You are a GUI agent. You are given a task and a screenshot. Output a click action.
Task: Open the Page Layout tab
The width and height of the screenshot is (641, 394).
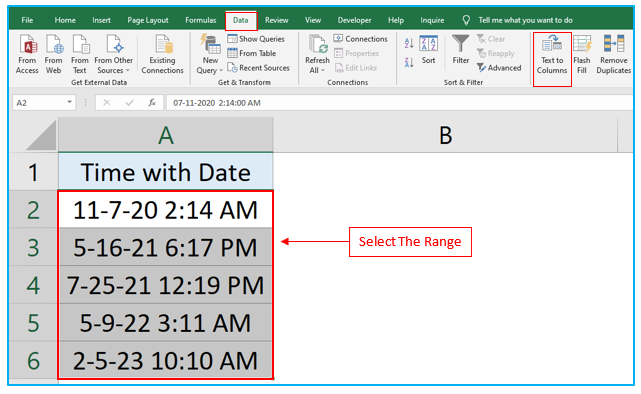click(148, 20)
